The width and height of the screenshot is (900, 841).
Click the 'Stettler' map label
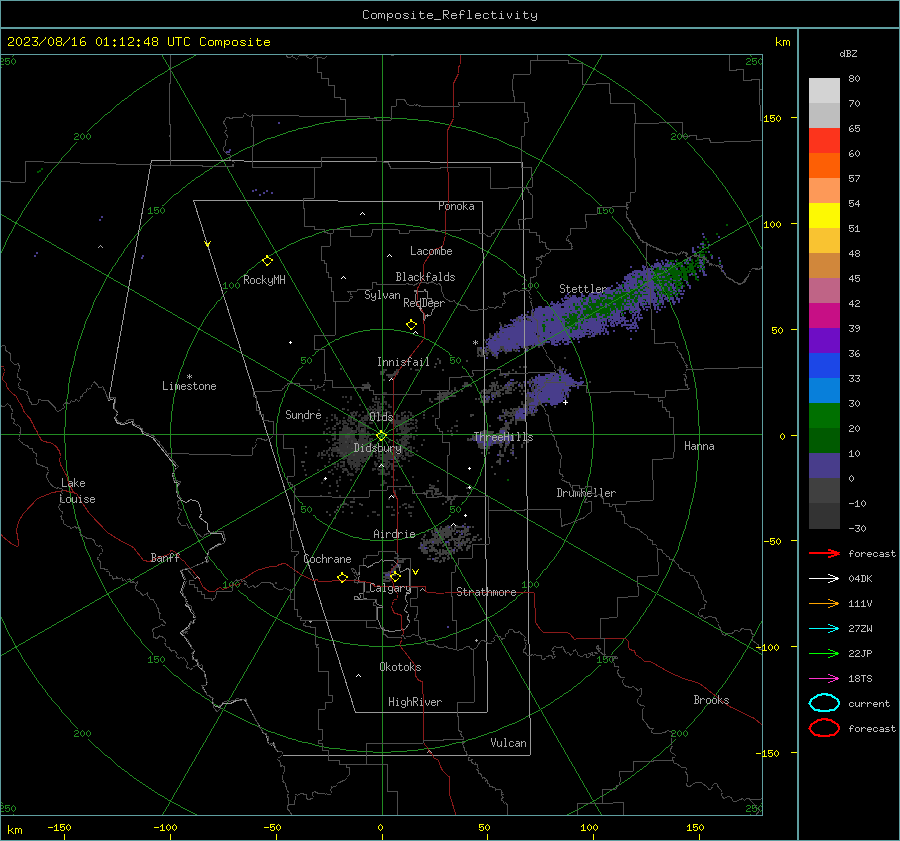click(x=583, y=289)
